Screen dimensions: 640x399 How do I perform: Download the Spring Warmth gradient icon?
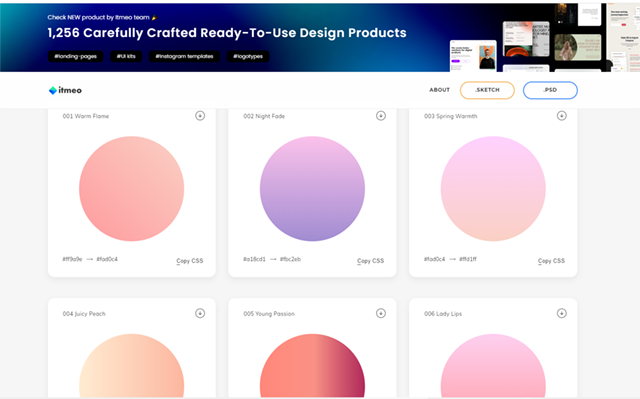pos(562,116)
